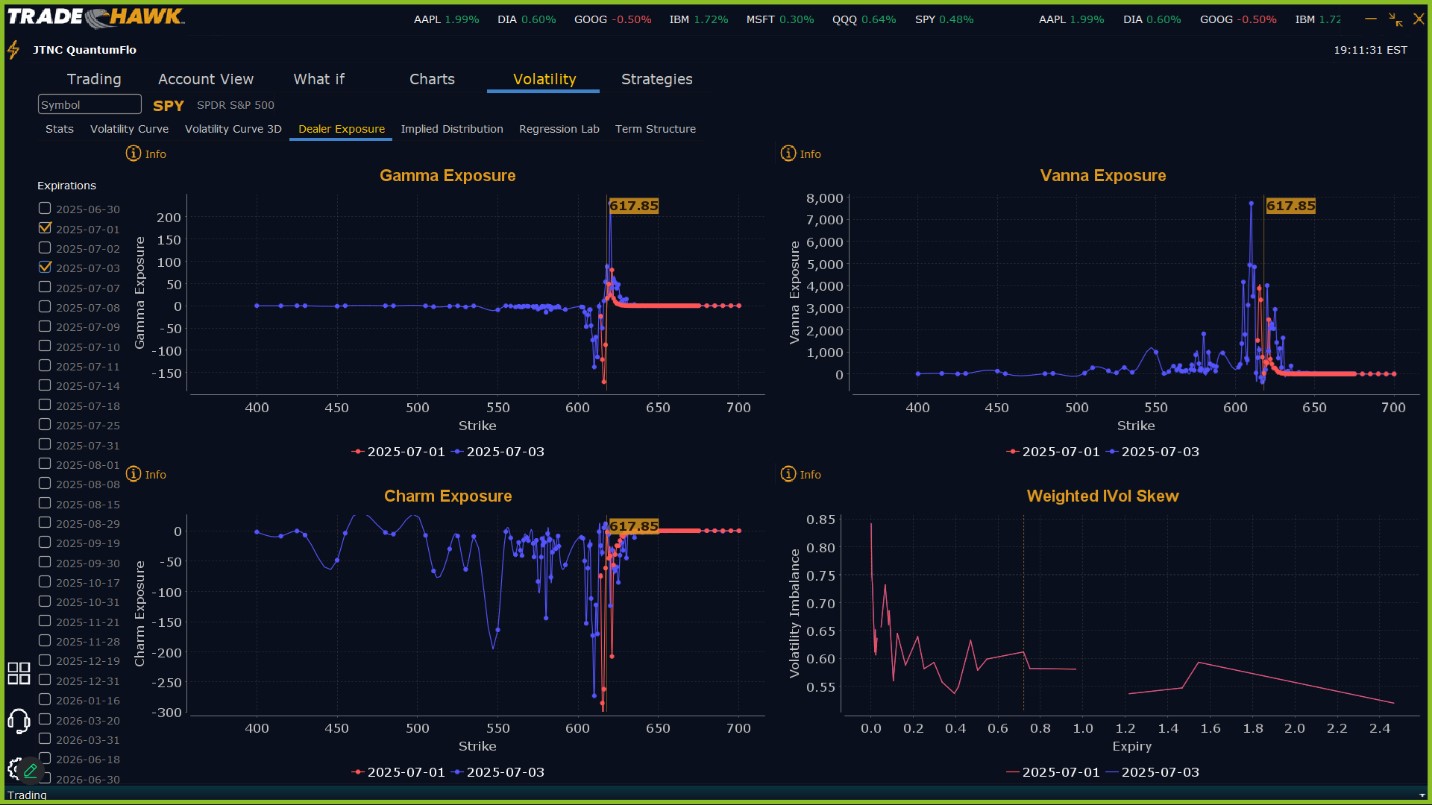Minimize the TradeHawk window
This screenshot has width=1432, height=805.
(1370, 18)
